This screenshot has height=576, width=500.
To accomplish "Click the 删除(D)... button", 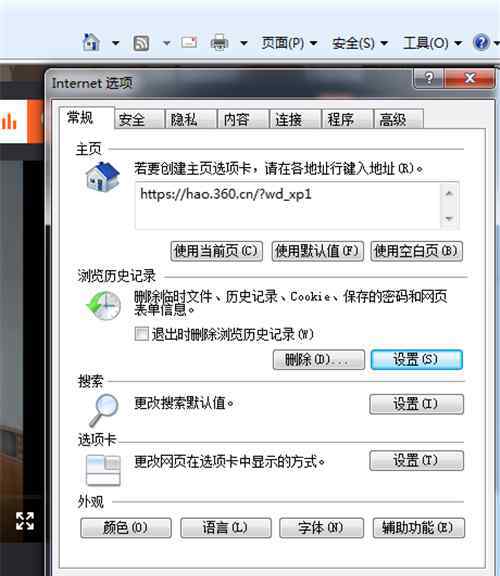I will click(319, 359).
